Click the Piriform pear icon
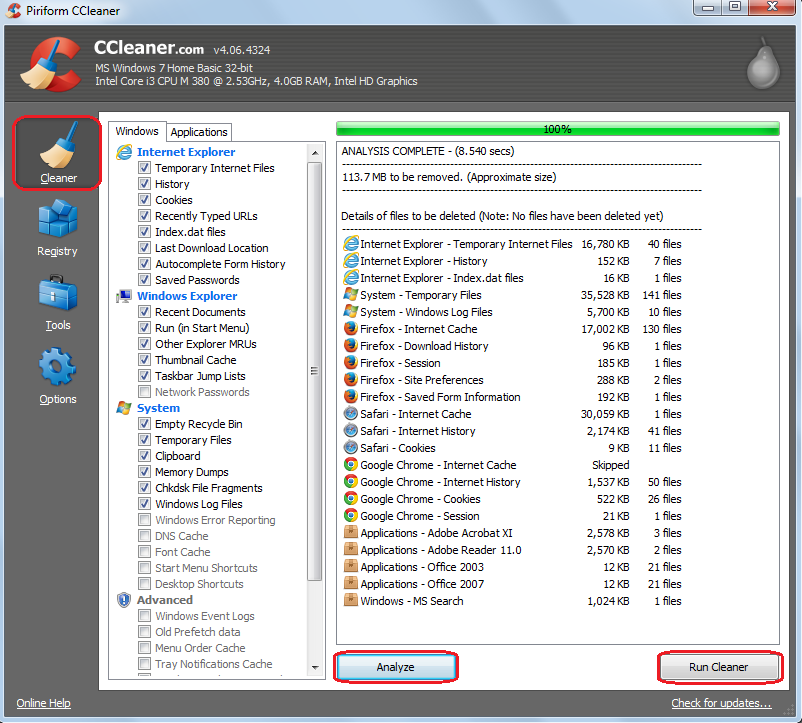Screen dimensions: 802x723 pos(763,63)
